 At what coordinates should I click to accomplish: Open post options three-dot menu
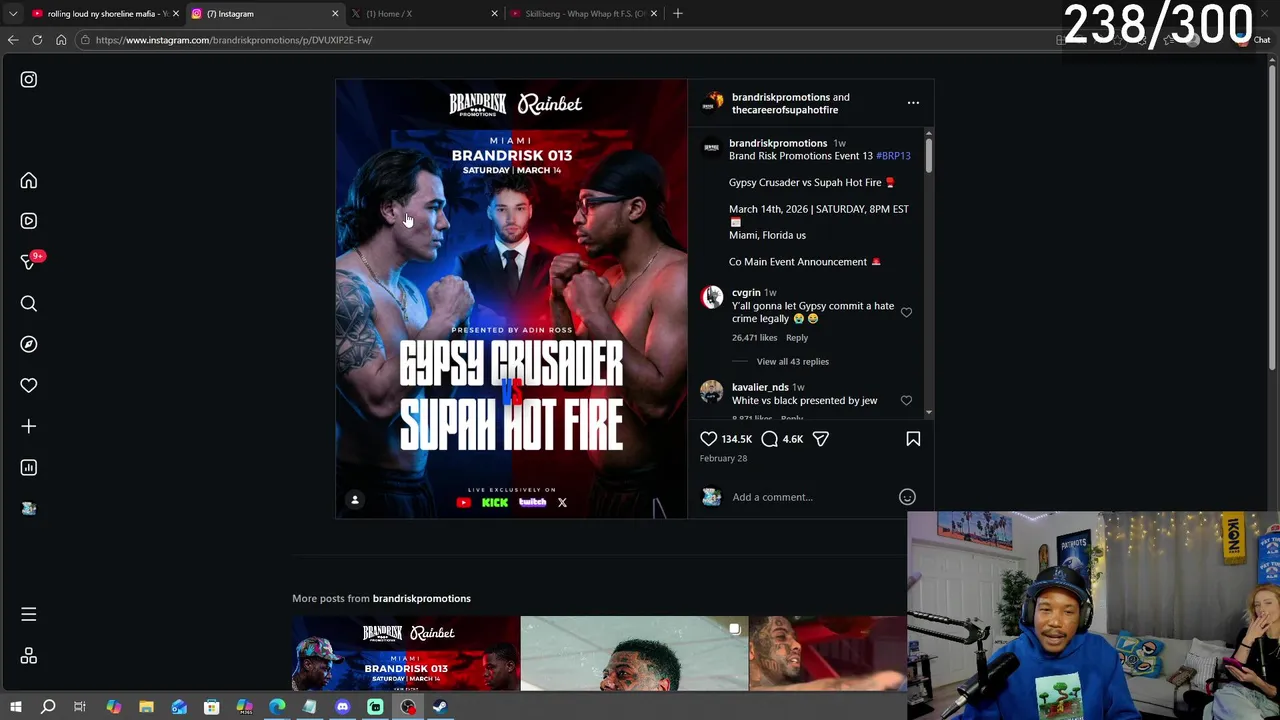(x=913, y=102)
